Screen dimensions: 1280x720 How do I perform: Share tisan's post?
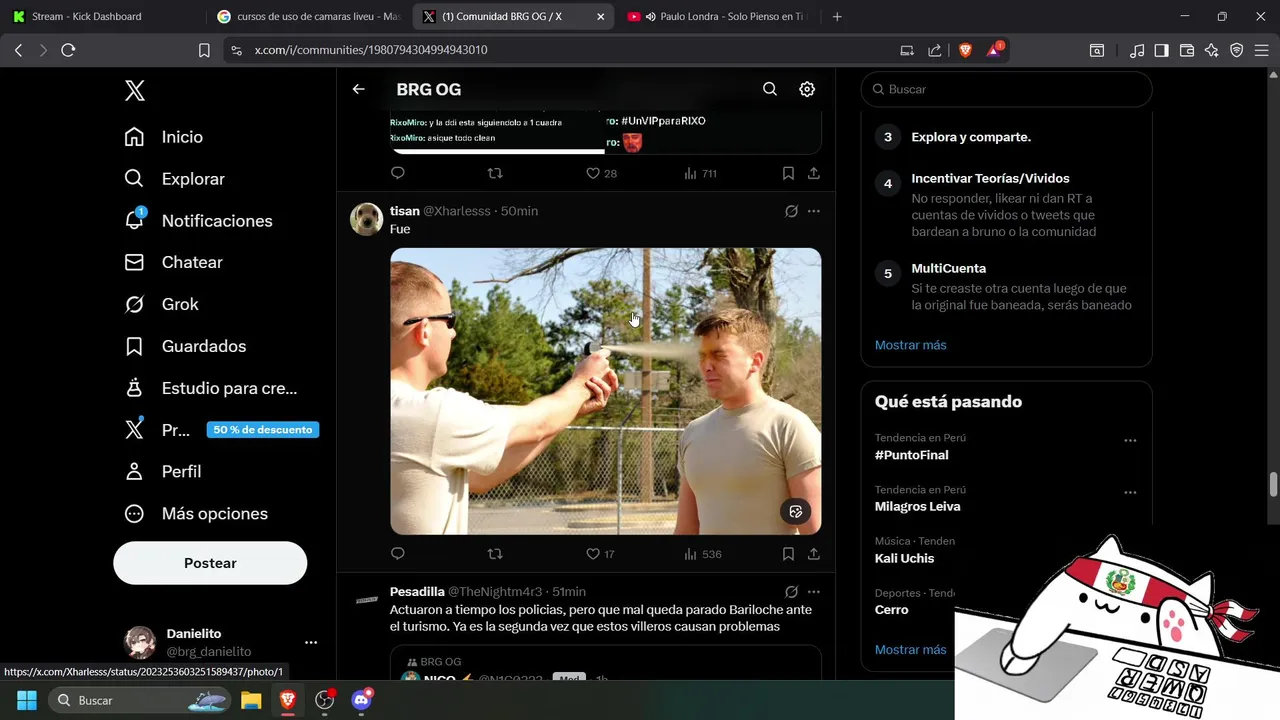[814, 553]
